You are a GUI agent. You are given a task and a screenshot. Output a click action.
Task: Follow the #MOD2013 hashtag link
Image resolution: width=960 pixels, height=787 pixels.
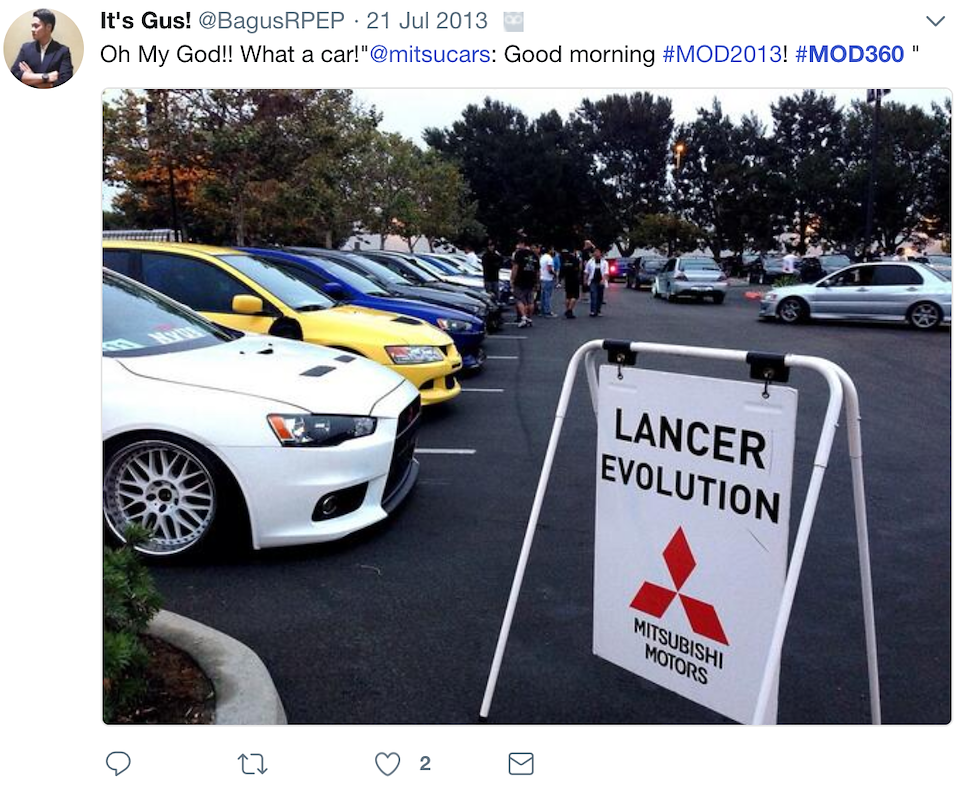click(x=722, y=55)
